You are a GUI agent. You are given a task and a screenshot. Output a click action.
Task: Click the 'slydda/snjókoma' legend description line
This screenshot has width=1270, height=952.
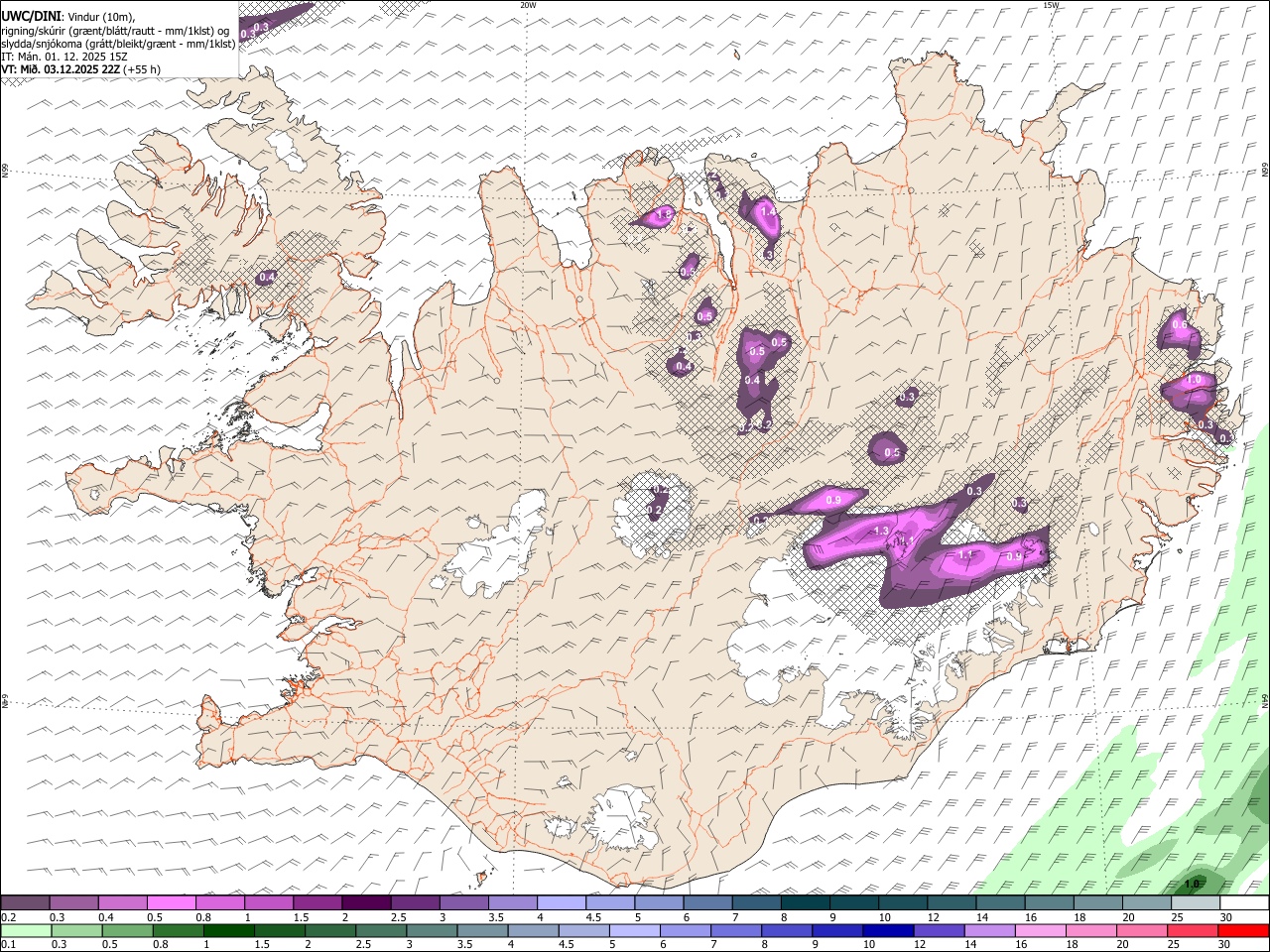[118, 44]
